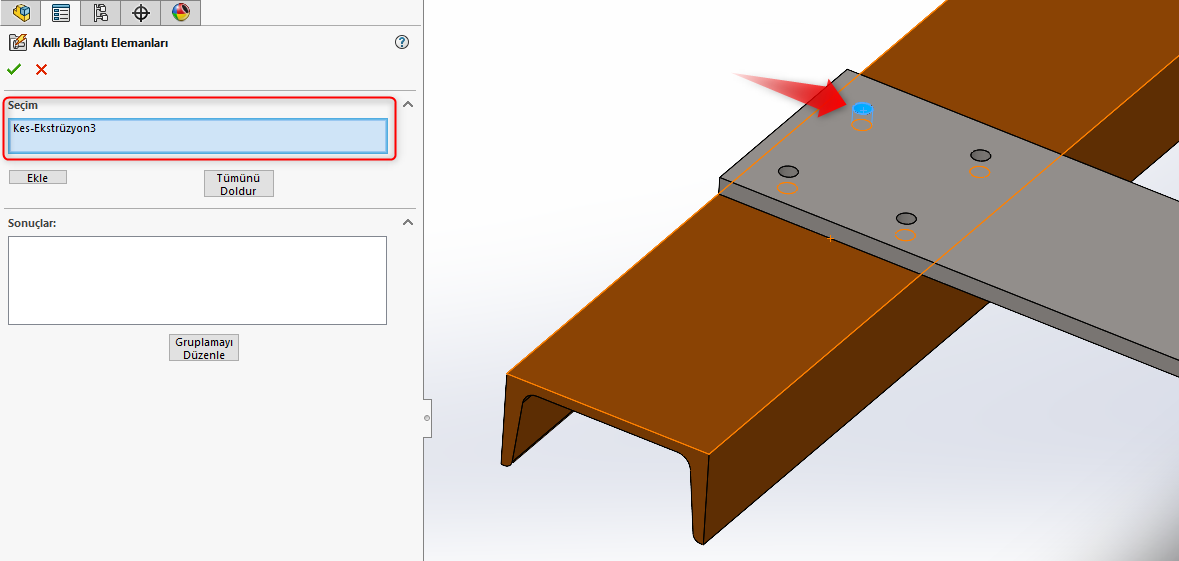Open help for Akıllı Bağlantı Elemanları

[x=402, y=42]
